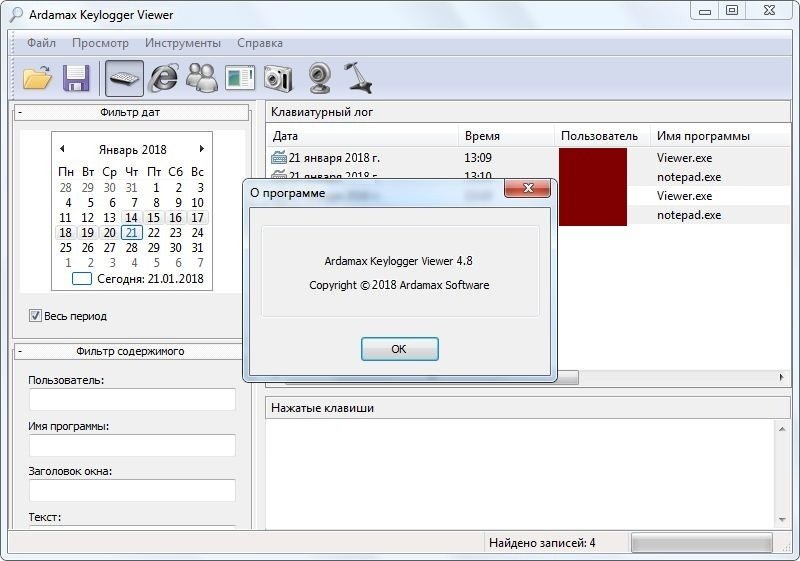Select log entry at 13:09

click(x=528, y=158)
